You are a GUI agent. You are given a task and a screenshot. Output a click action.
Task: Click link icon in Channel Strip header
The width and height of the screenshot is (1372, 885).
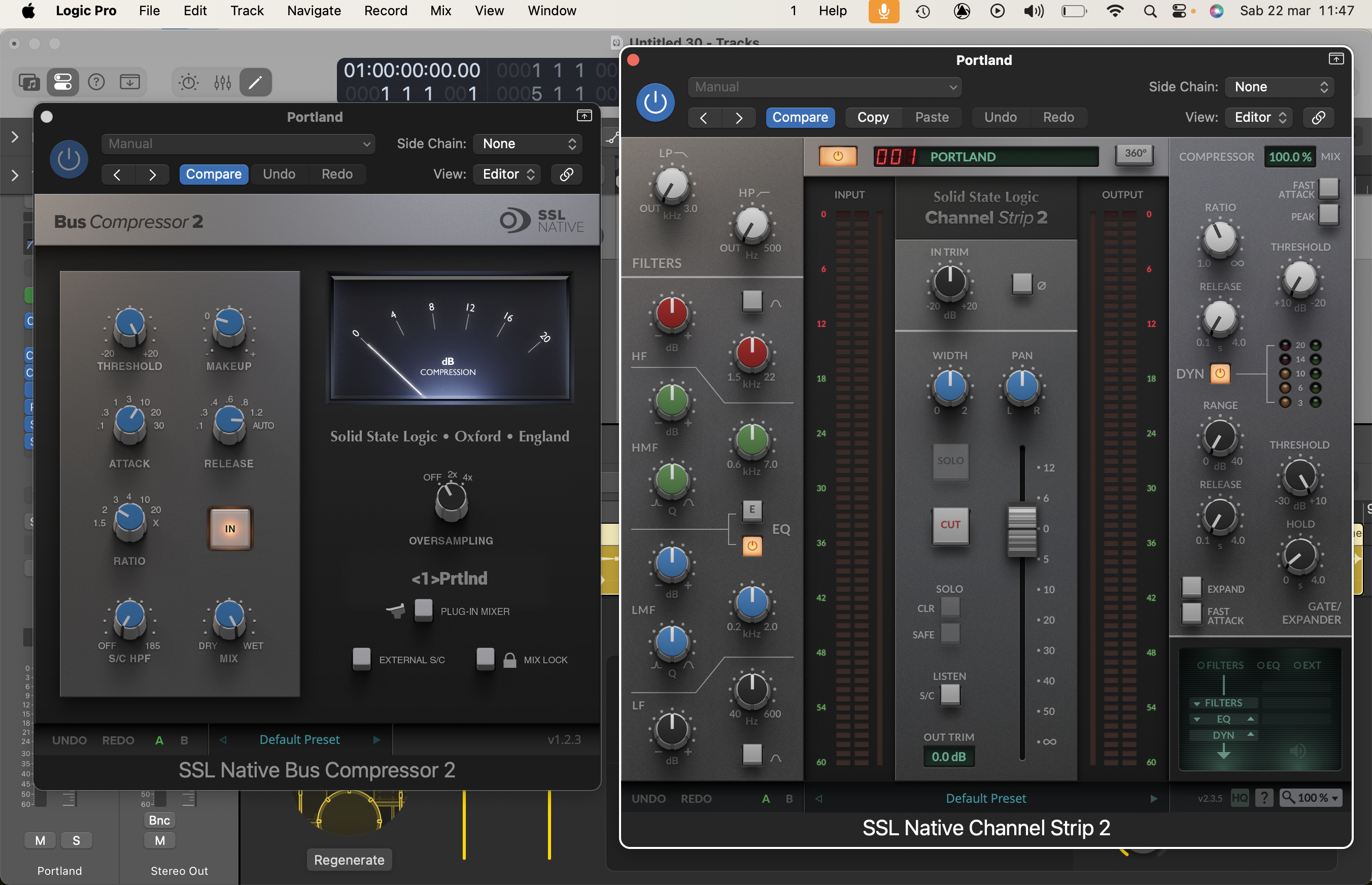click(1318, 117)
